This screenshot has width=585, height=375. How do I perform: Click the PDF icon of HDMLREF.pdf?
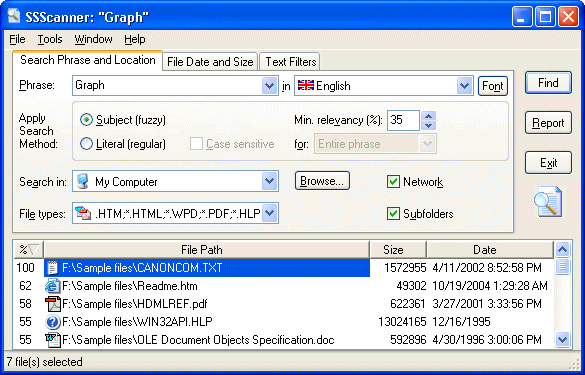[x=53, y=304]
